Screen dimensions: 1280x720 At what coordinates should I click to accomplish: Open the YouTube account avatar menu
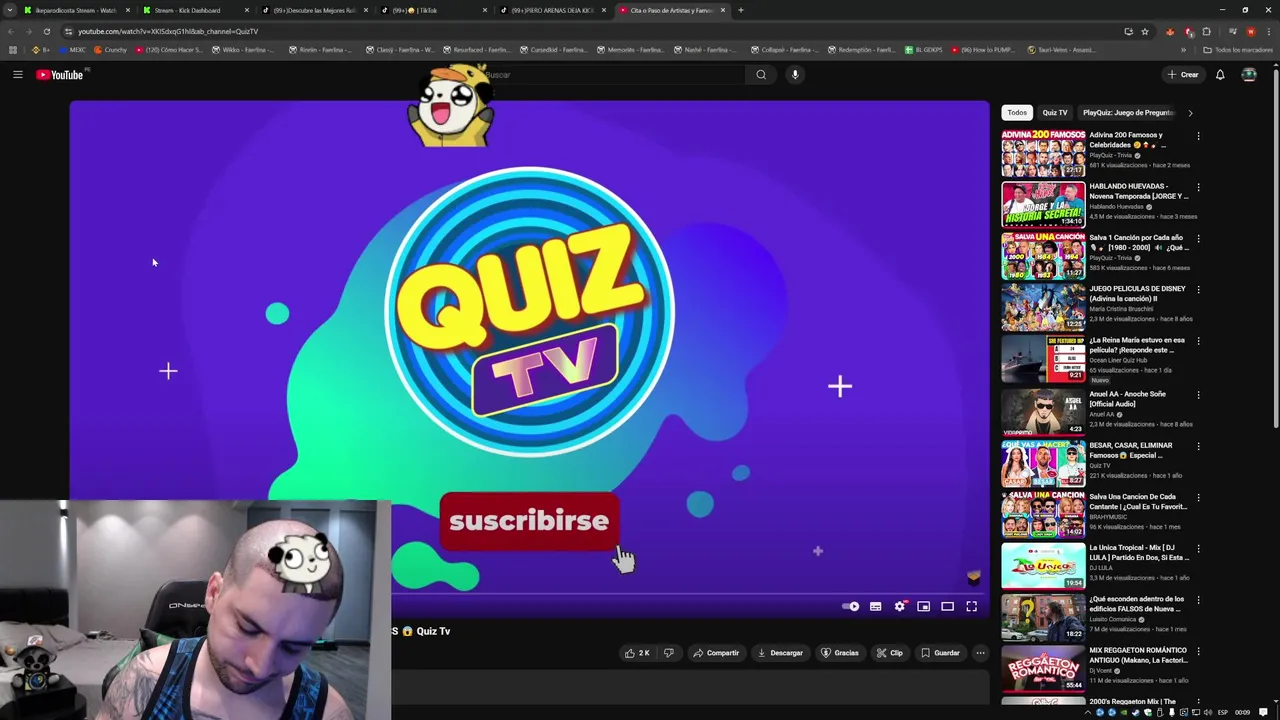point(1249,75)
